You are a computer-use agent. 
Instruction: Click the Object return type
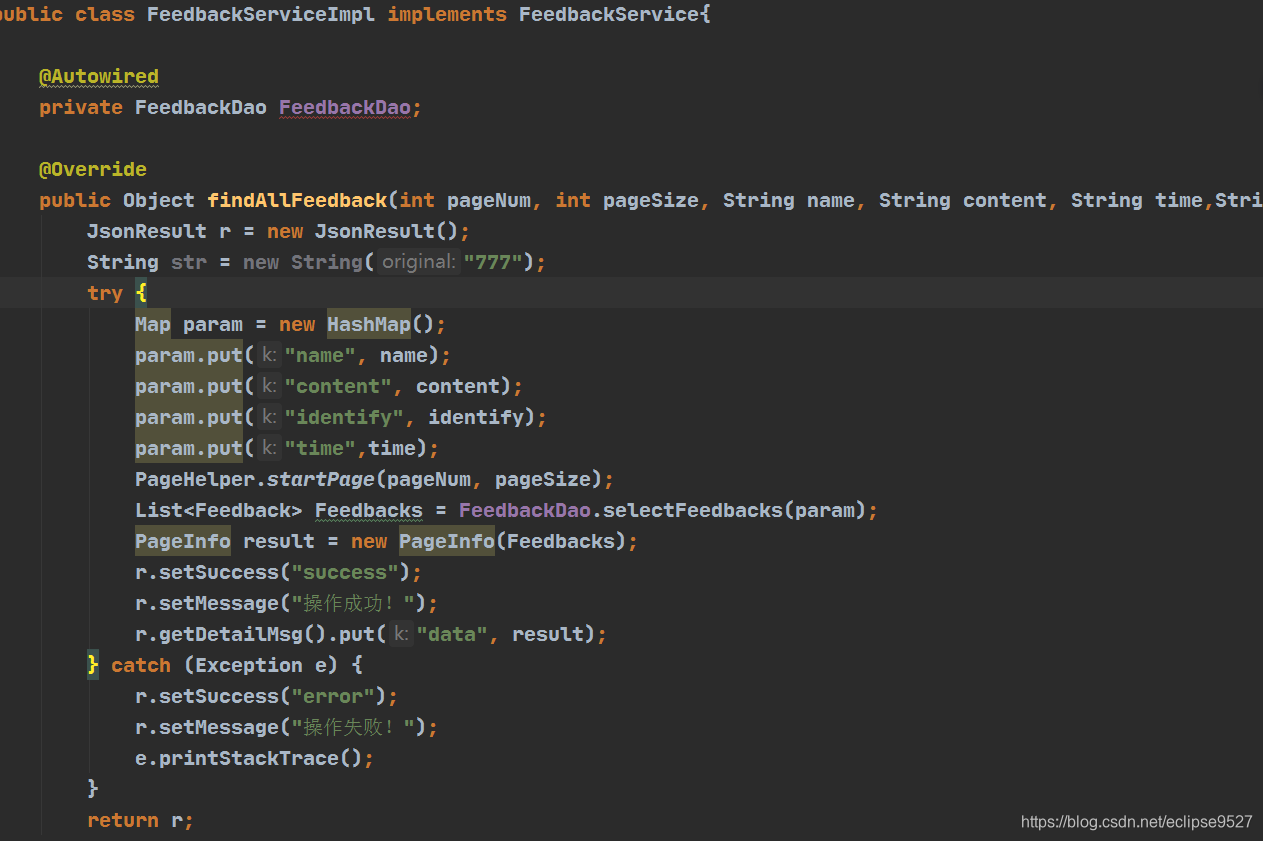pyautogui.click(x=159, y=200)
